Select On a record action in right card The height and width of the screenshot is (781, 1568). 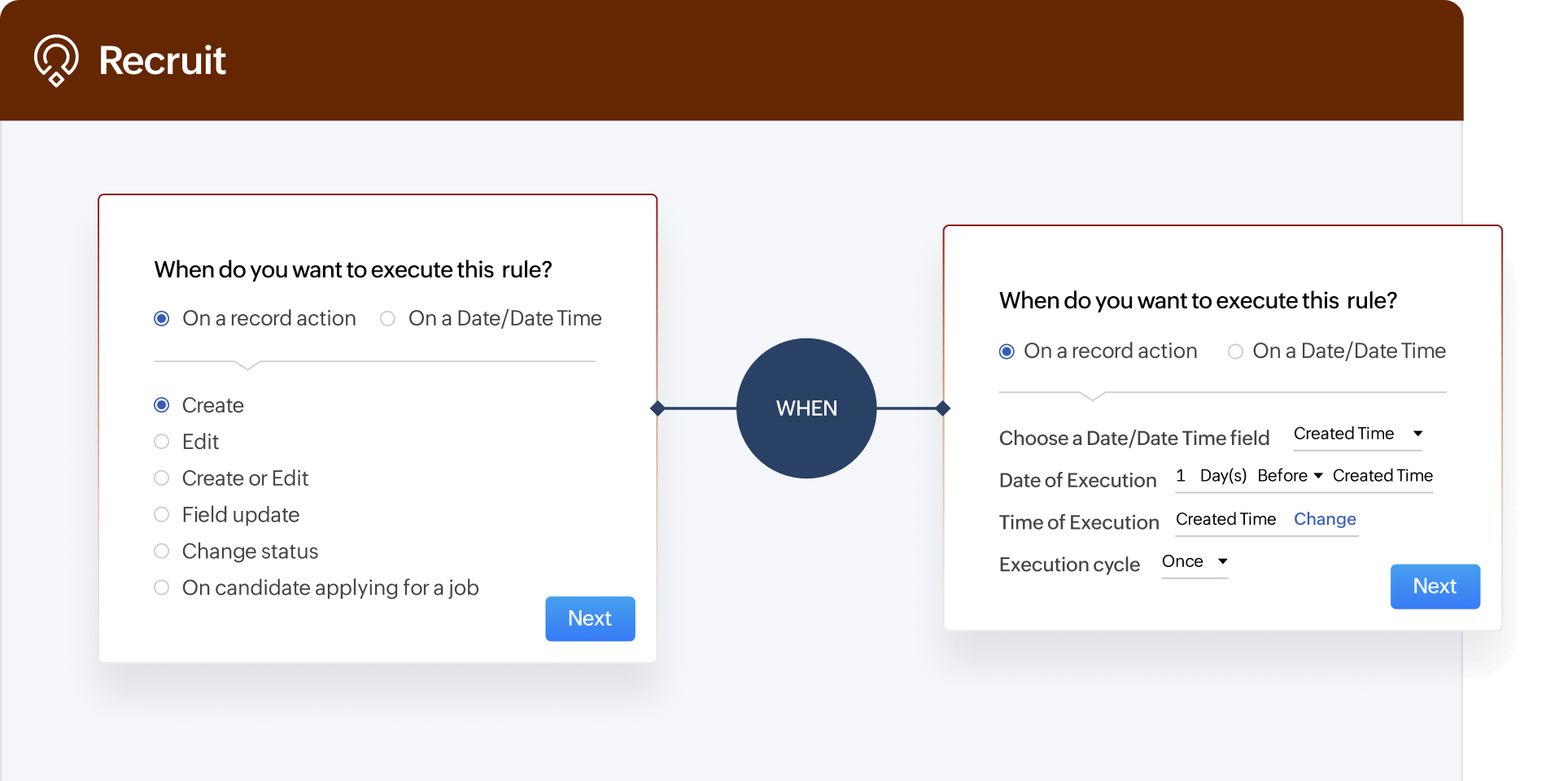coord(1007,351)
